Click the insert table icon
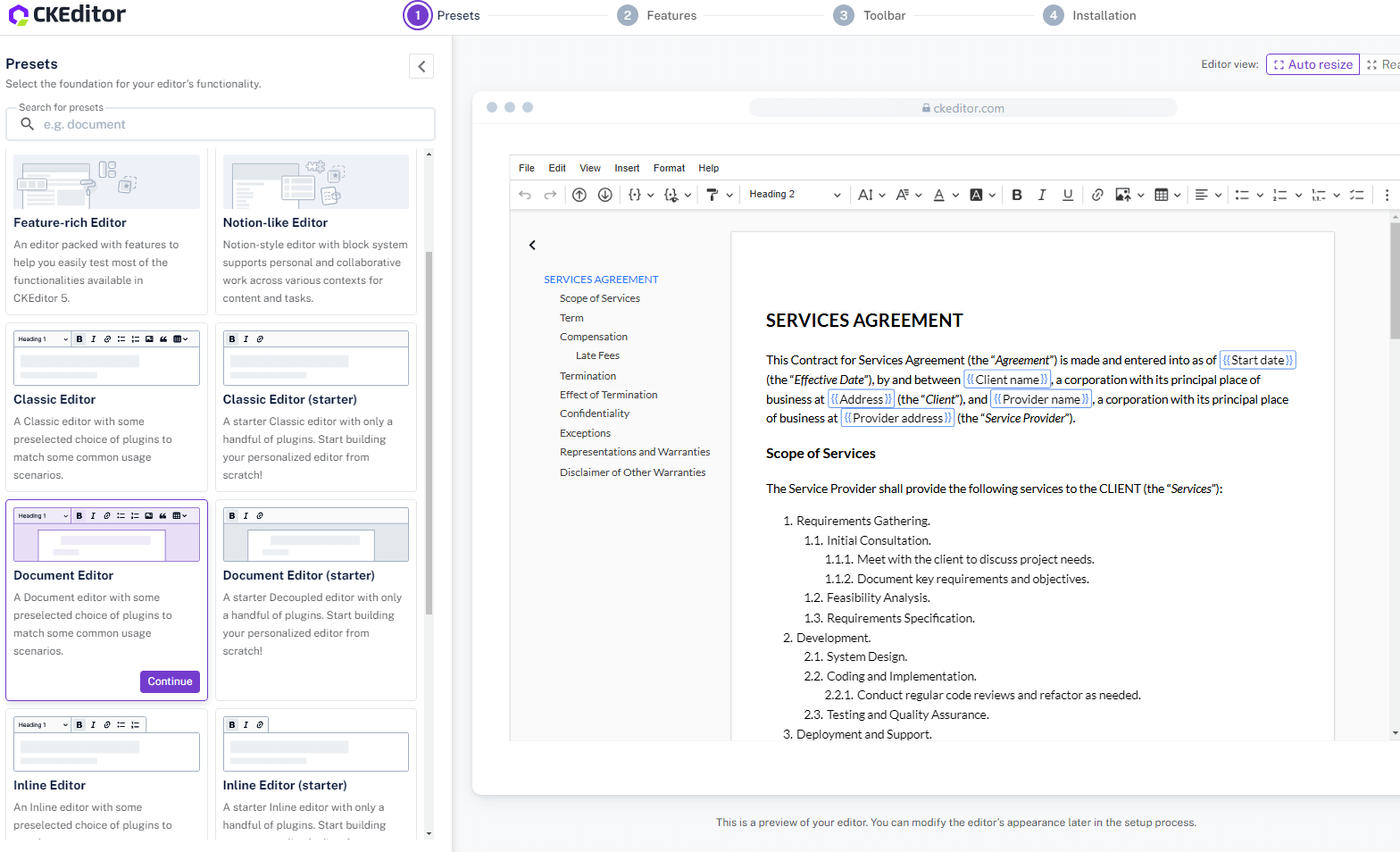 [1162, 195]
